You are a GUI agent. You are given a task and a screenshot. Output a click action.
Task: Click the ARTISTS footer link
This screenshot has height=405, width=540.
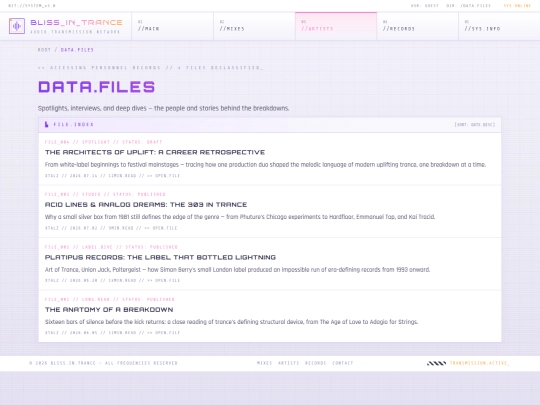coord(289,363)
